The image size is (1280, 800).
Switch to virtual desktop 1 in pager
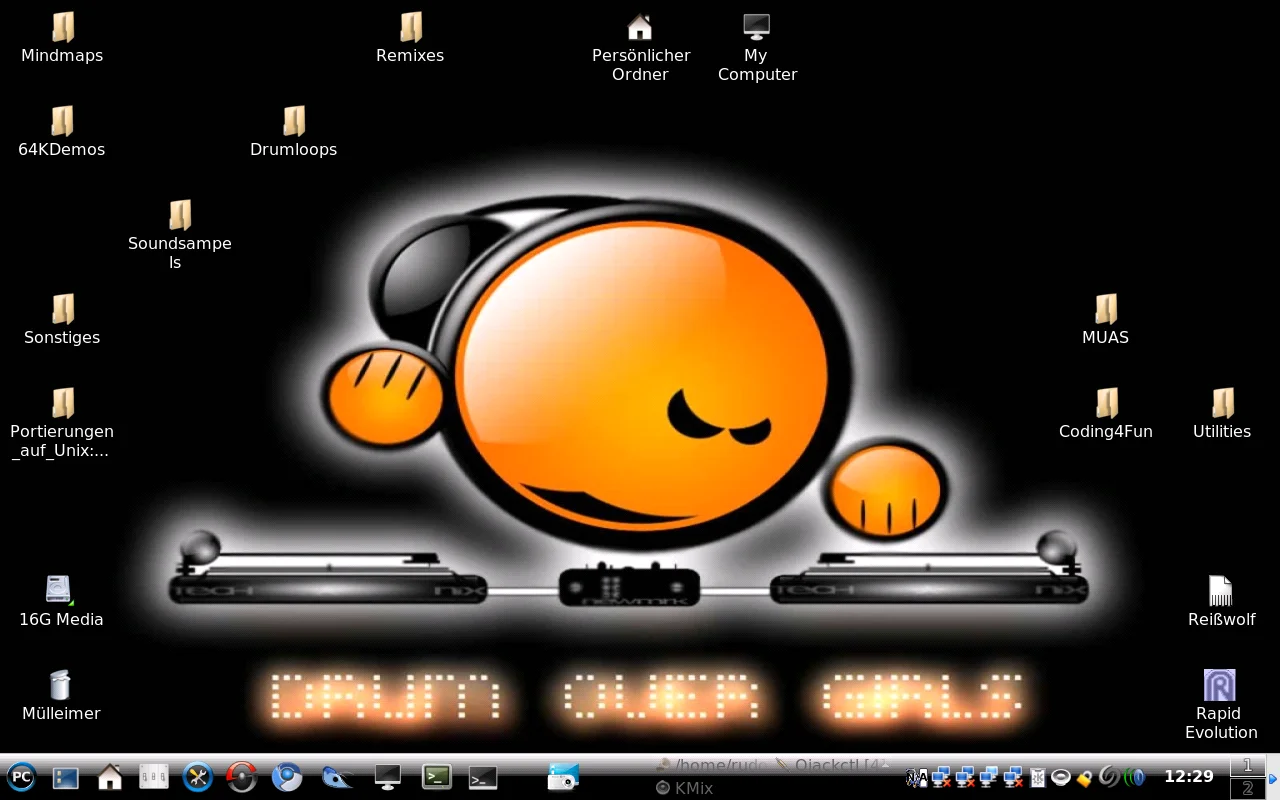[1247, 765]
